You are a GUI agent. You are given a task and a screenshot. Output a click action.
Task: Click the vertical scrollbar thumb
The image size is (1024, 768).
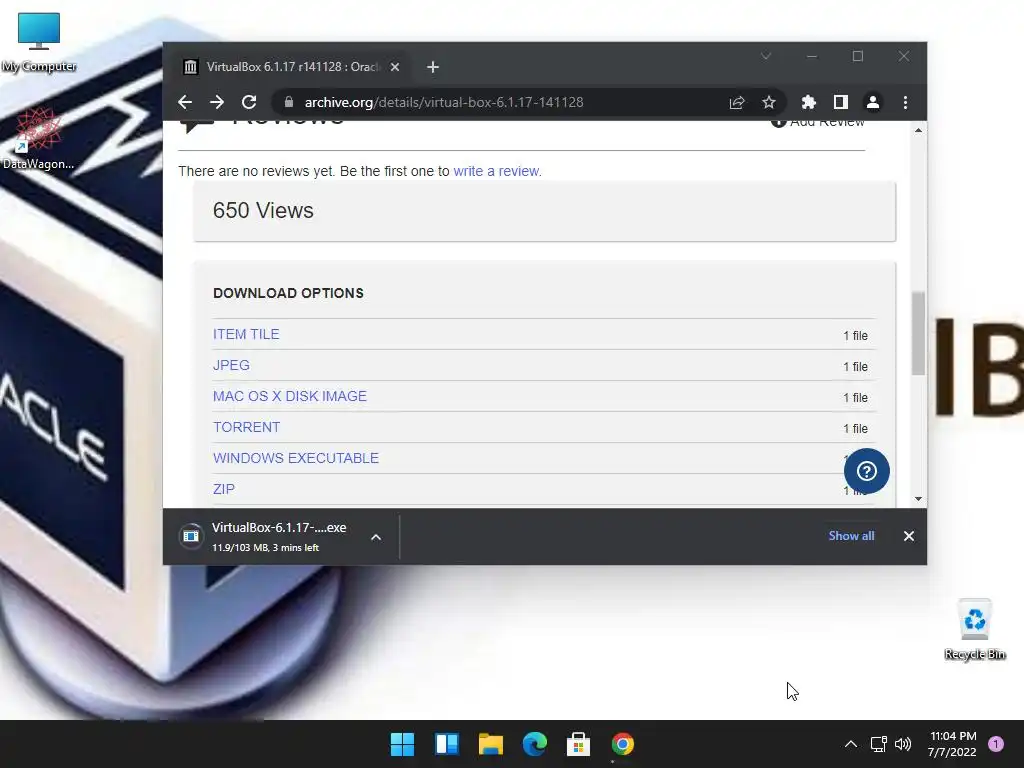point(918,333)
